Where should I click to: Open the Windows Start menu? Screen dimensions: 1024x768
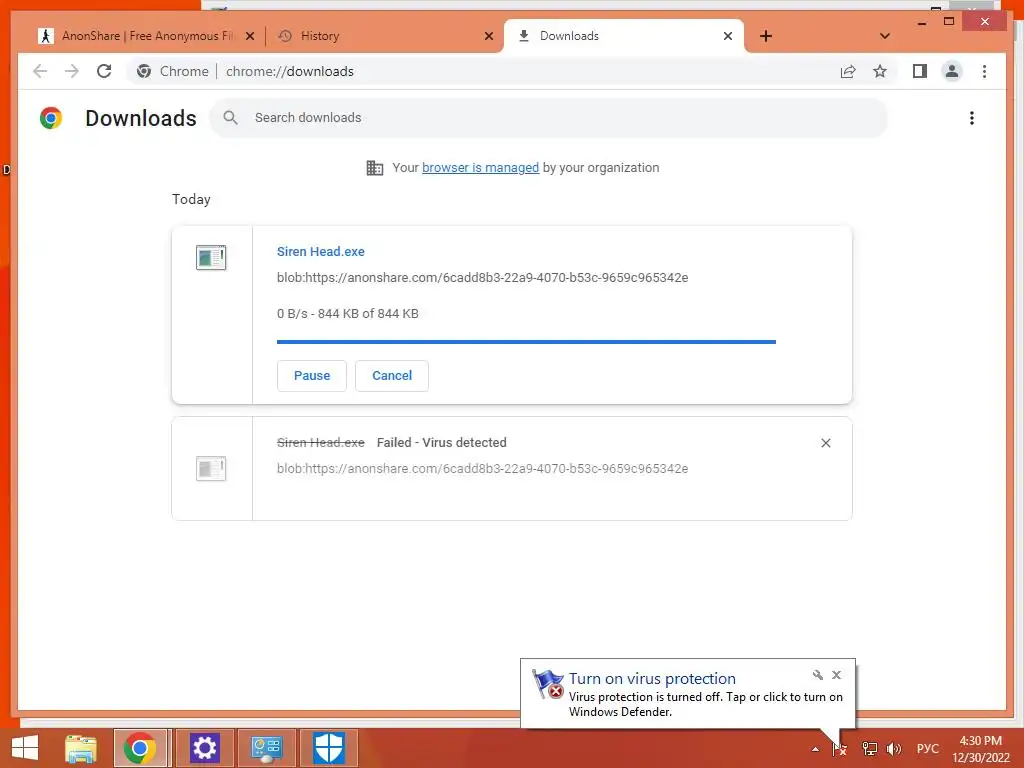[x=25, y=748]
